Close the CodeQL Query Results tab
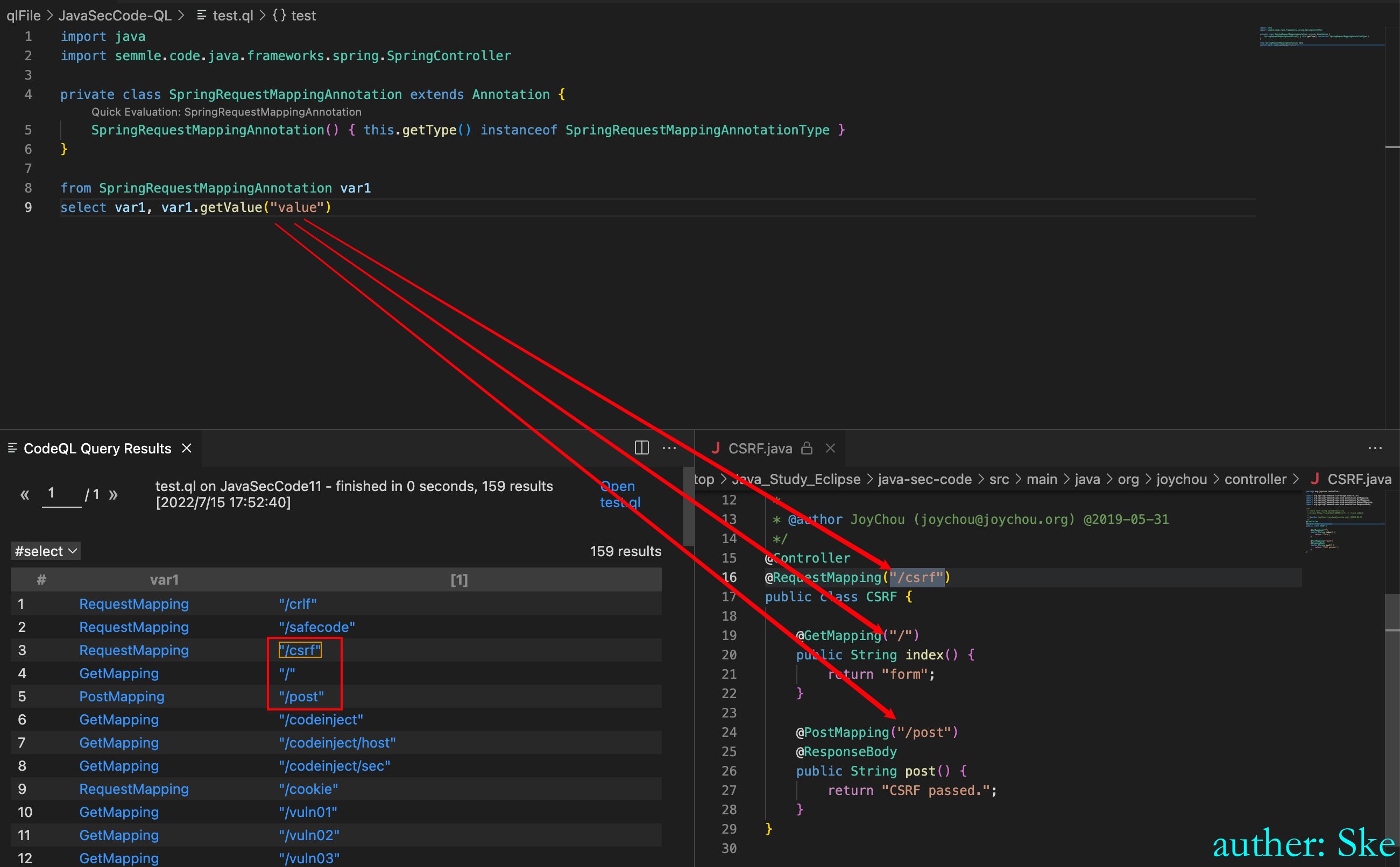1400x867 pixels. pos(186,448)
